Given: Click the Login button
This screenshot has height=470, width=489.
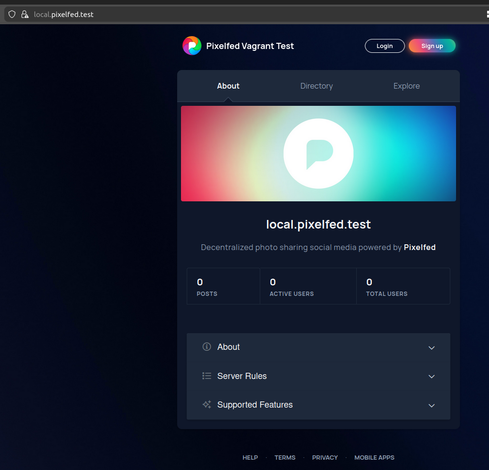Looking at the screenshot, I should [385, 46].
